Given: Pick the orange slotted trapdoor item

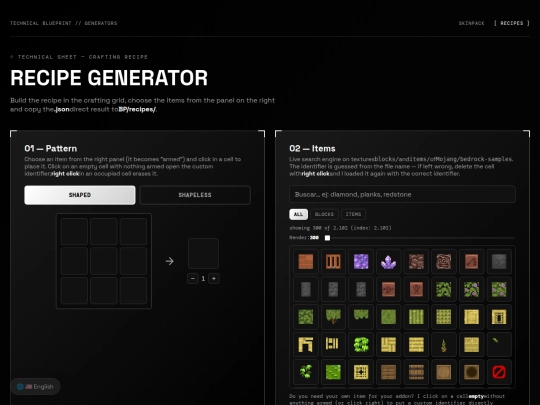Looking at the screenshot, I should [333, 261].
